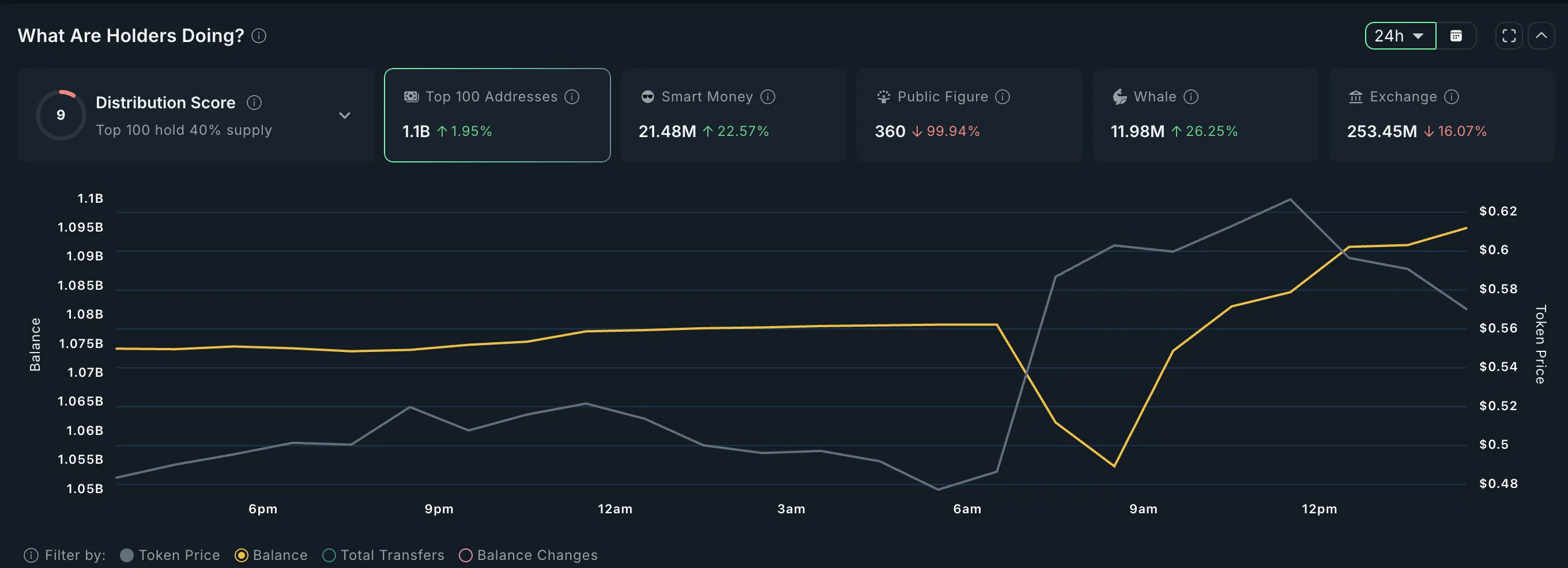Screen dimensions: 1568x568
Task: Expand the Distribution Score details chevron
Action: point(345,115)
